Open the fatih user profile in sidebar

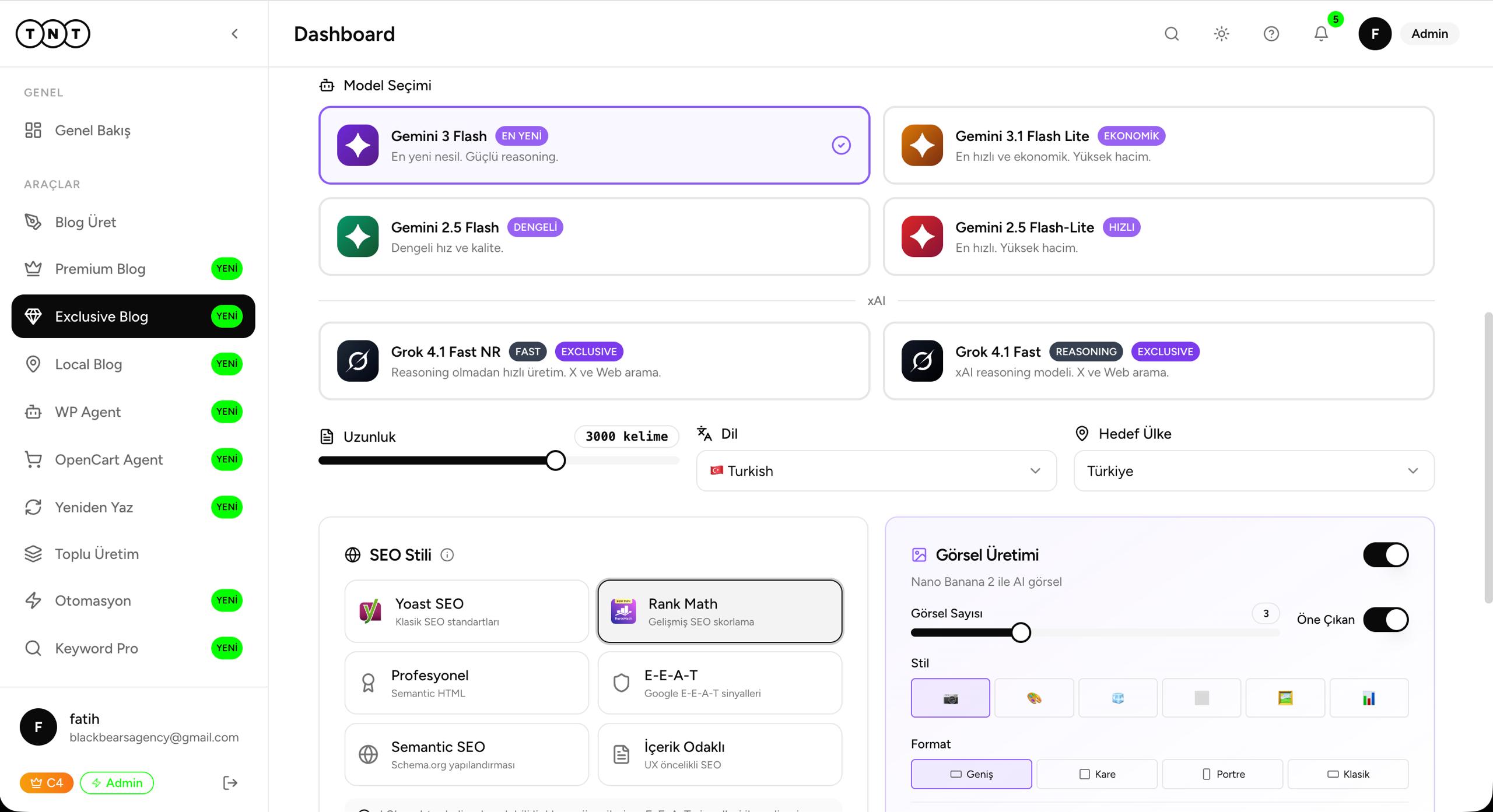(129, 727)
